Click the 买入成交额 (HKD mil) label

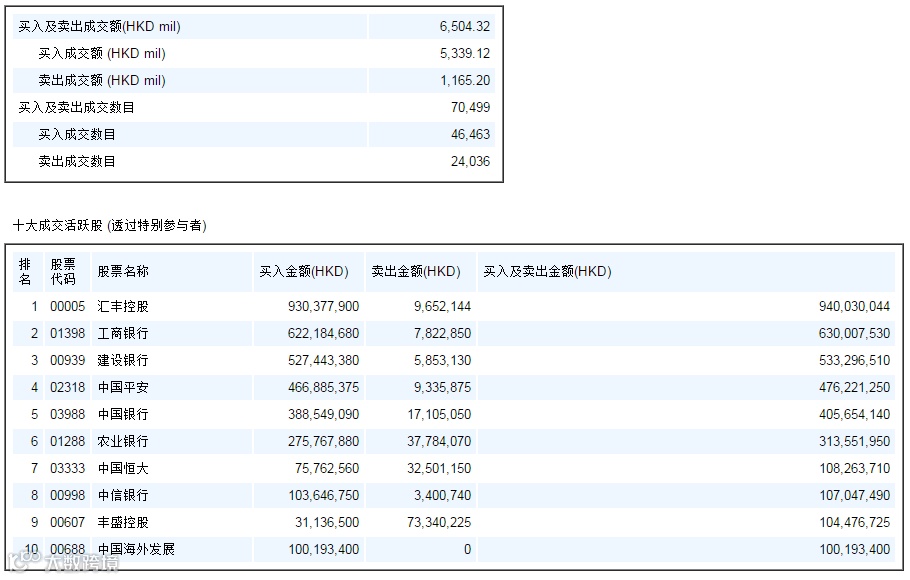pos(102,53)
